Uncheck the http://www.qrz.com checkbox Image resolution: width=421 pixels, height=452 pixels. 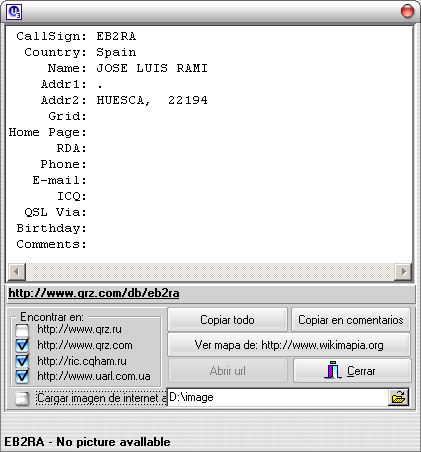tap(22, 345)
